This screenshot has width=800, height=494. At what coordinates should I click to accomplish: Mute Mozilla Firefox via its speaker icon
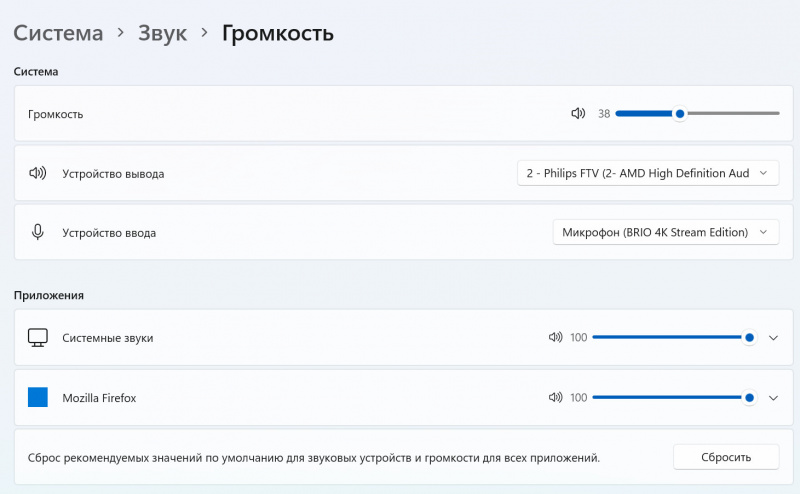click(556, 397)
